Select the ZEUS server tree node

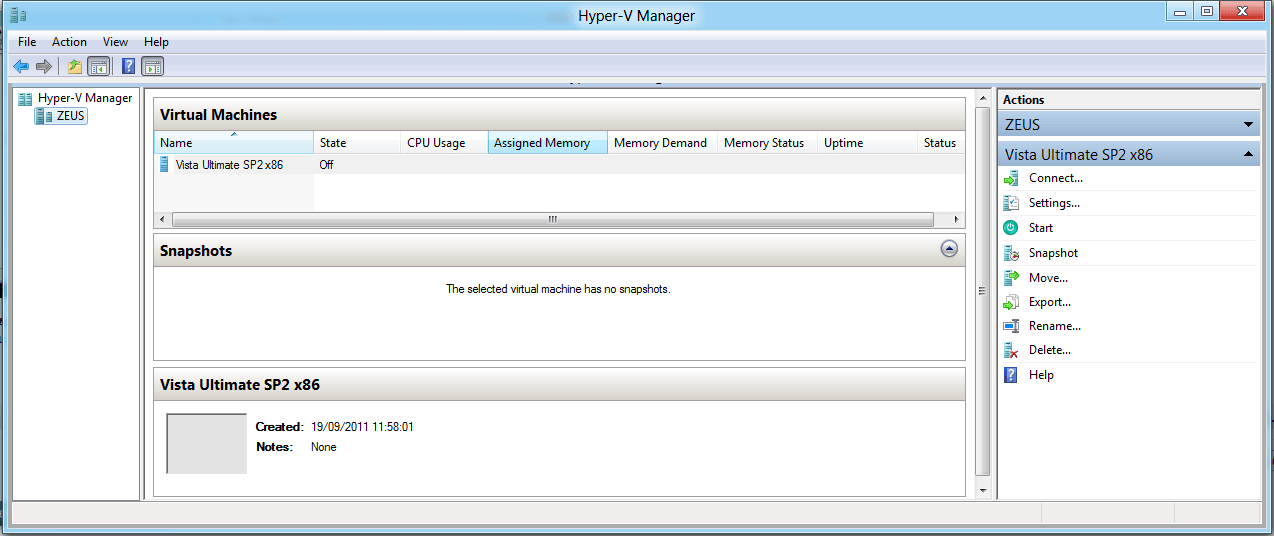pos(71,116)
